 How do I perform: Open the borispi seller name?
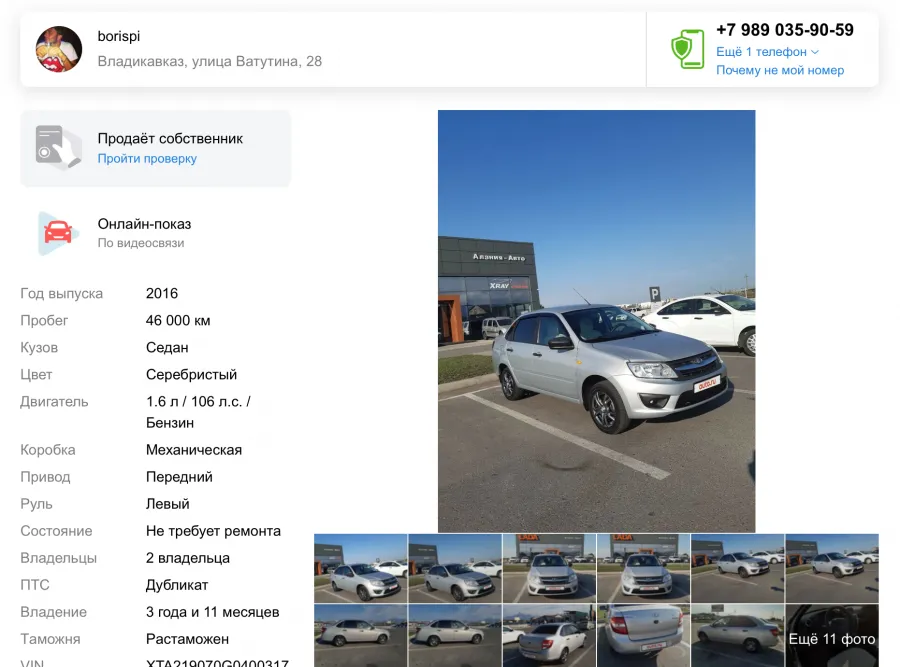pyautogui.click(x=119, y=36)
